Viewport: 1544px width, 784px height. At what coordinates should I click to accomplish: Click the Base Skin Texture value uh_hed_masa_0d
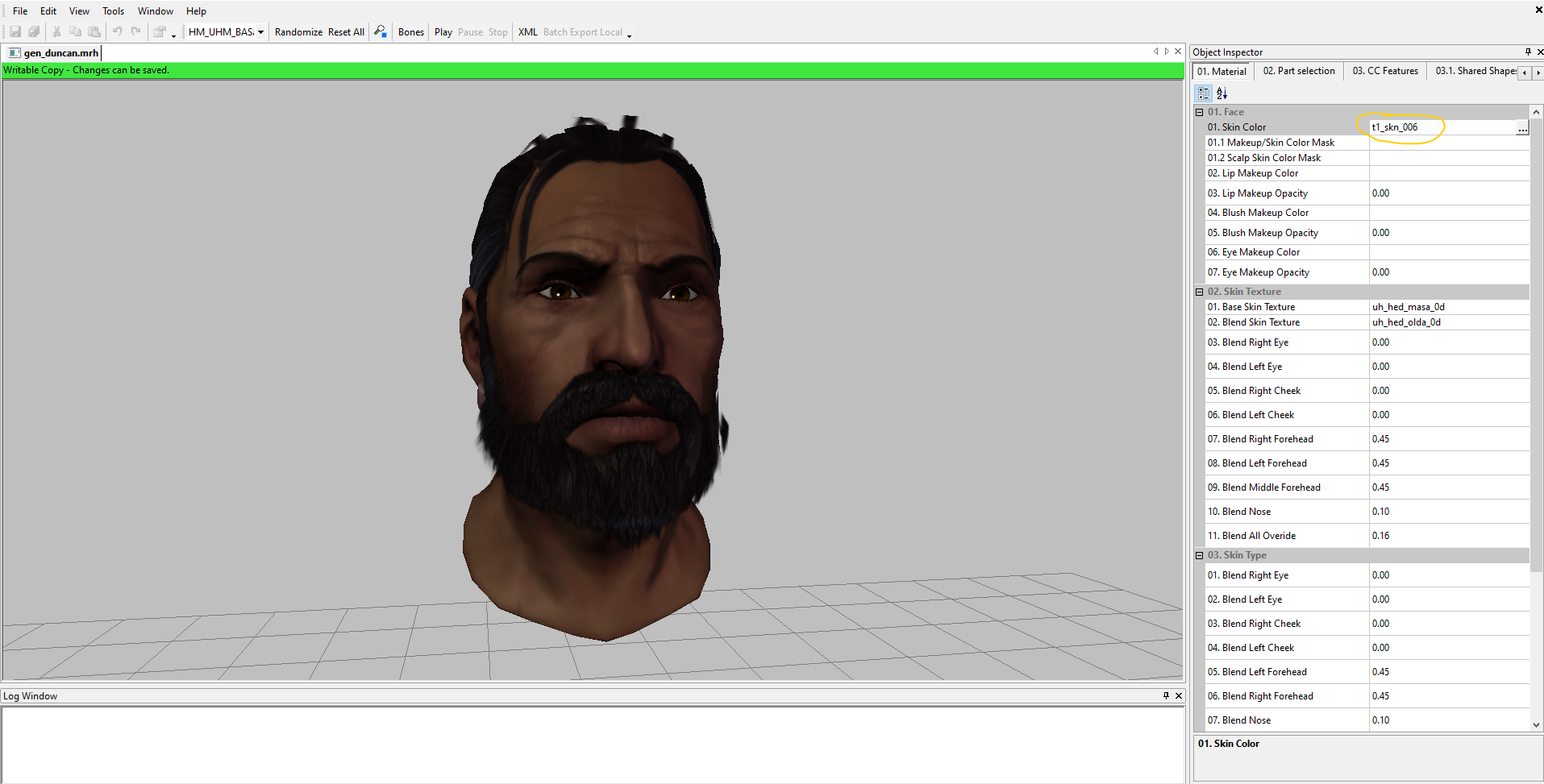[1409, 307]
